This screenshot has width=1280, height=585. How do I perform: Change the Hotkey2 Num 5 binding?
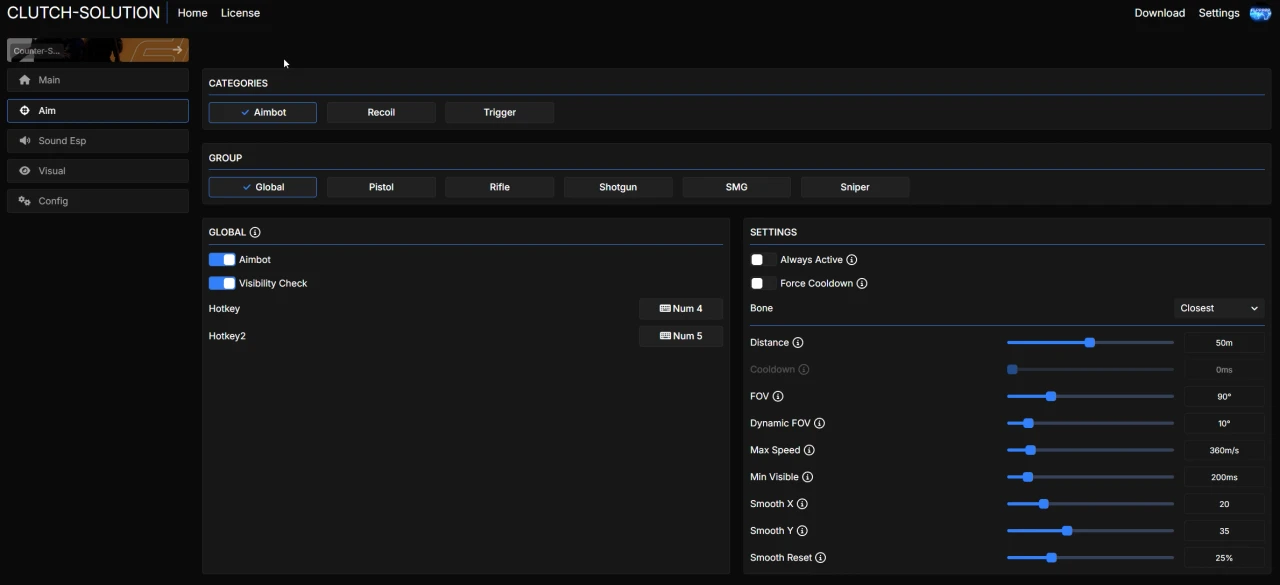681,336
